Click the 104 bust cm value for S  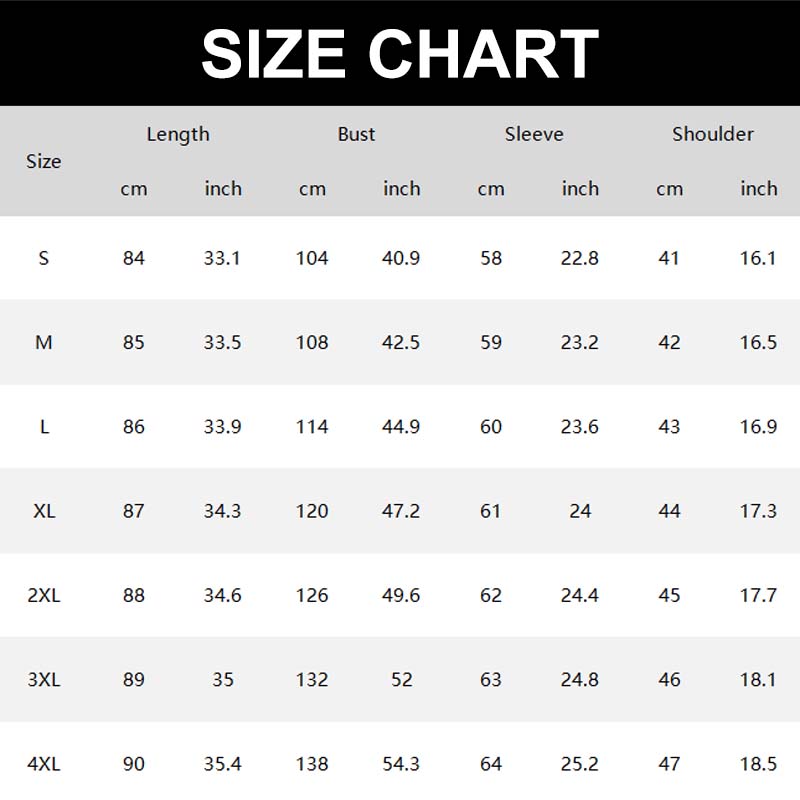(312, 258)
